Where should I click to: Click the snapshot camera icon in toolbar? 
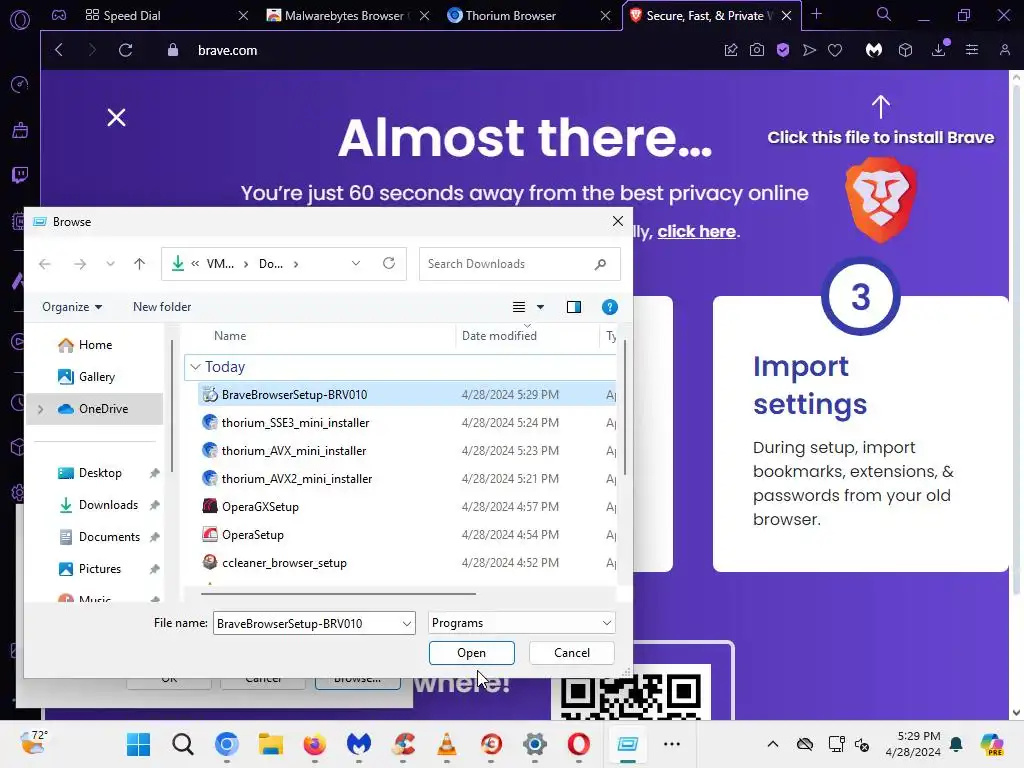coord(757,50)
